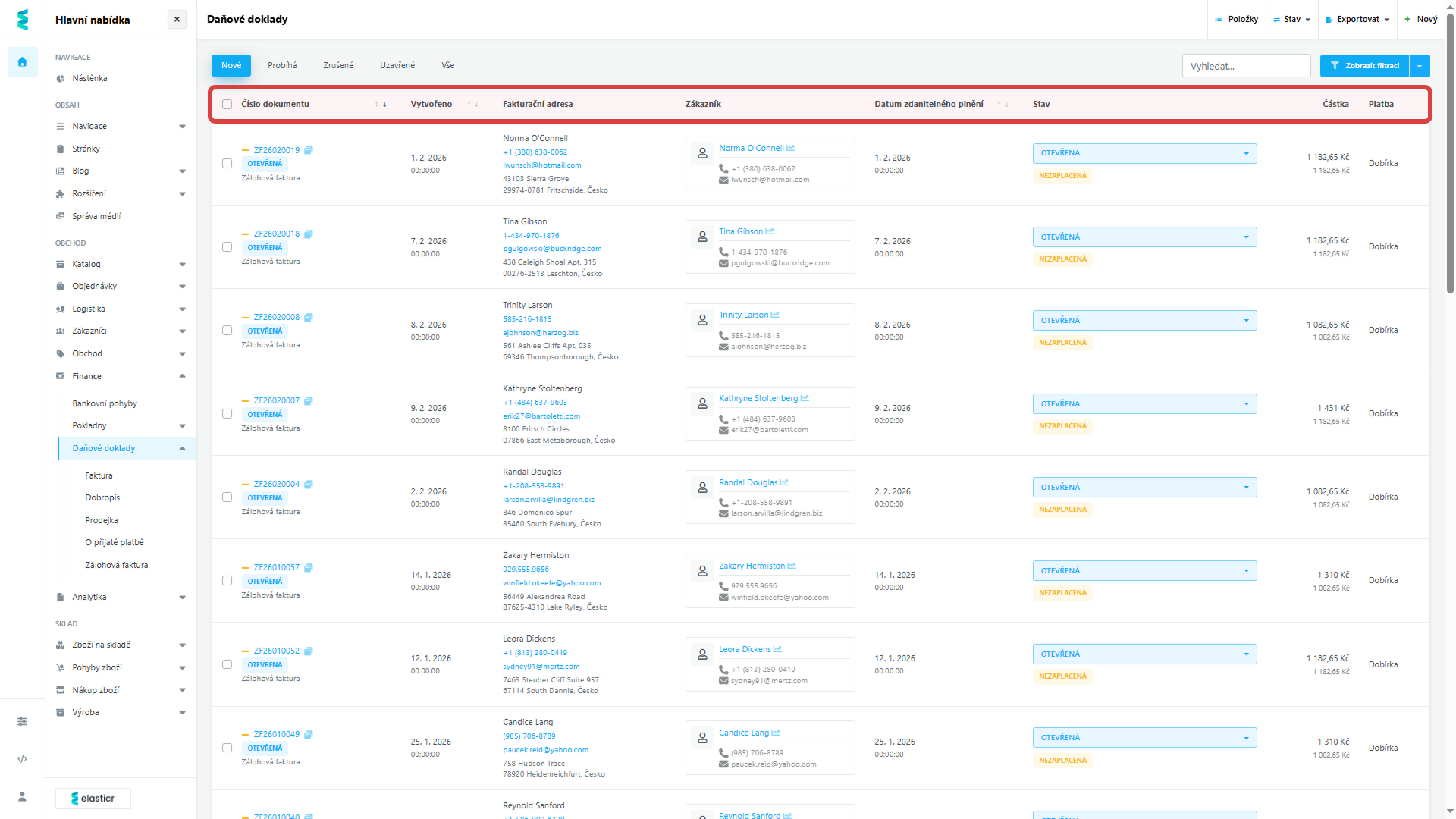Click the Vyhledat search field

(1245, 66)
